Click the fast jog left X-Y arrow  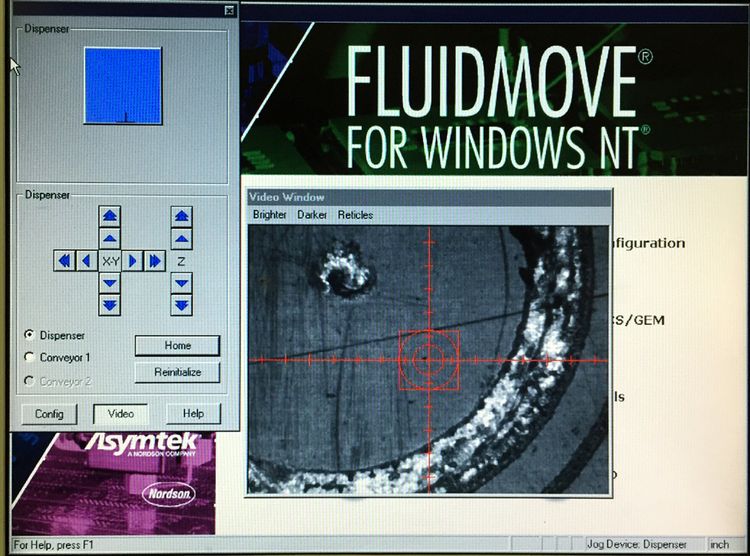pos(64,261)
